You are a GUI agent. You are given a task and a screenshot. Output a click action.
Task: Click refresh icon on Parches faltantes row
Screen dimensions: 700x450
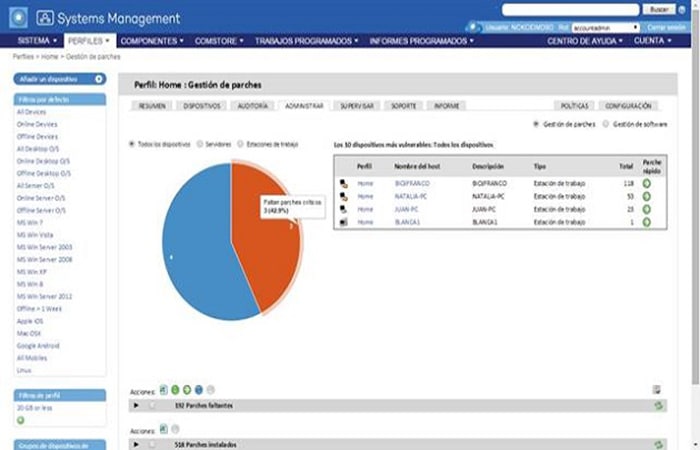click(658, 405)
